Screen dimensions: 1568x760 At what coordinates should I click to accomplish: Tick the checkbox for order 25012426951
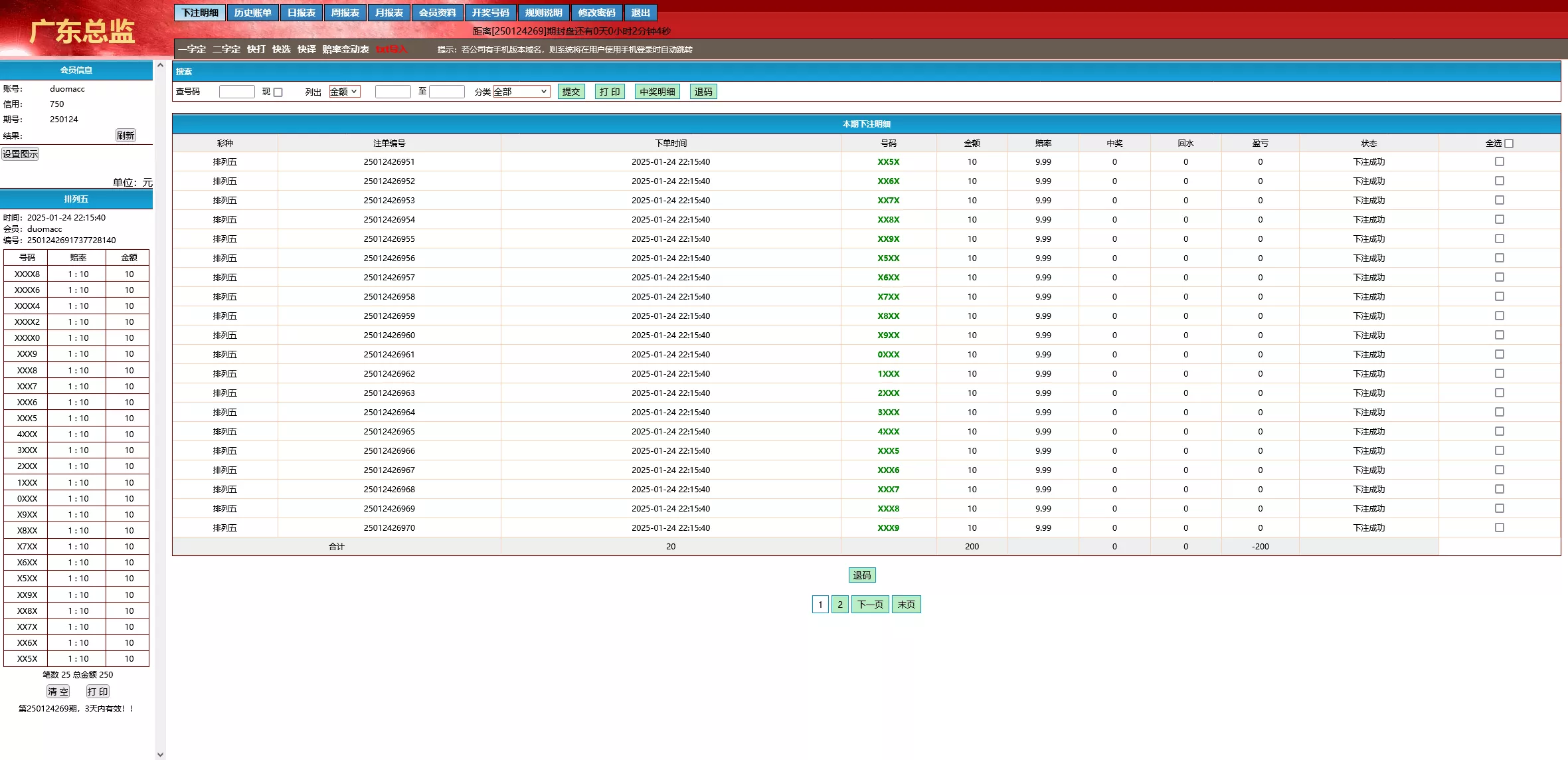click(x=1499, y=161)
